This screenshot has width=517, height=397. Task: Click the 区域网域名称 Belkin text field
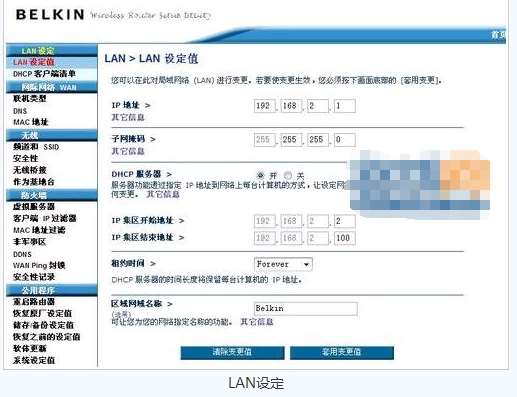point(306,309)
